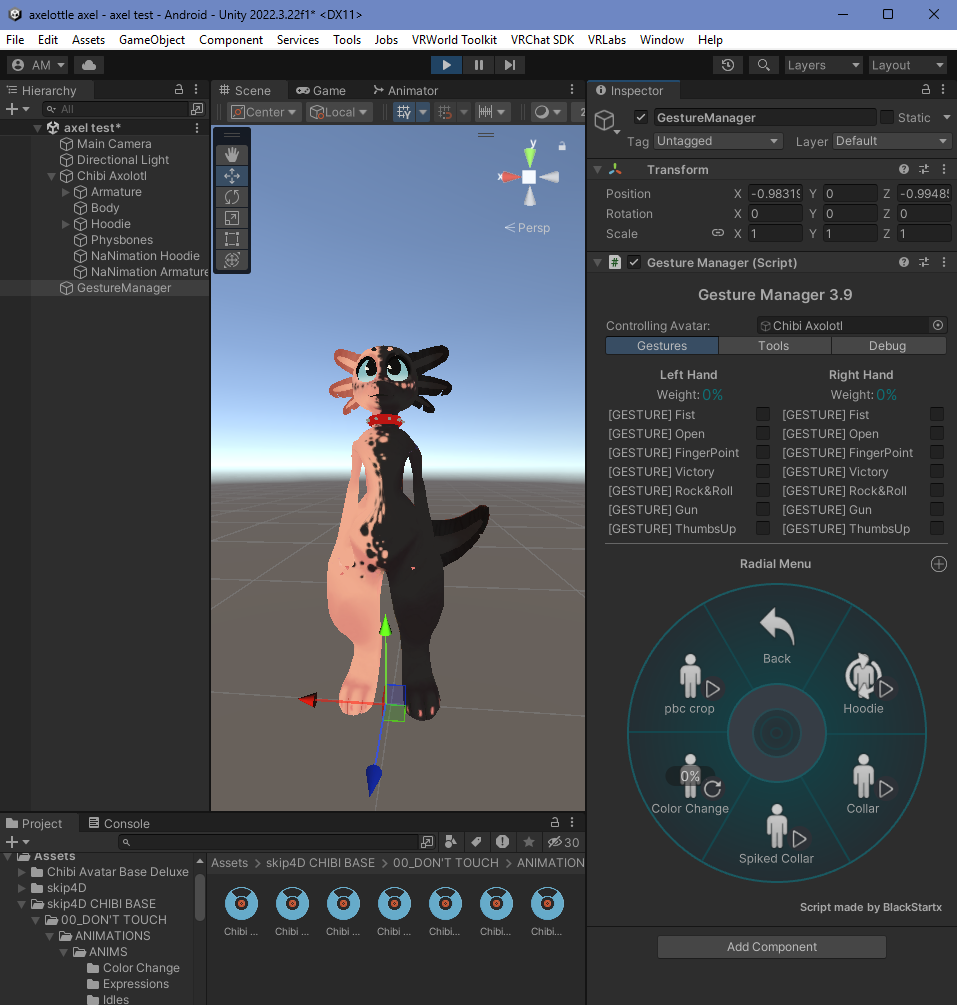This screenshot has width=957, height=1005.
Task: Select the Scale tool
Action: click(231, 218)
